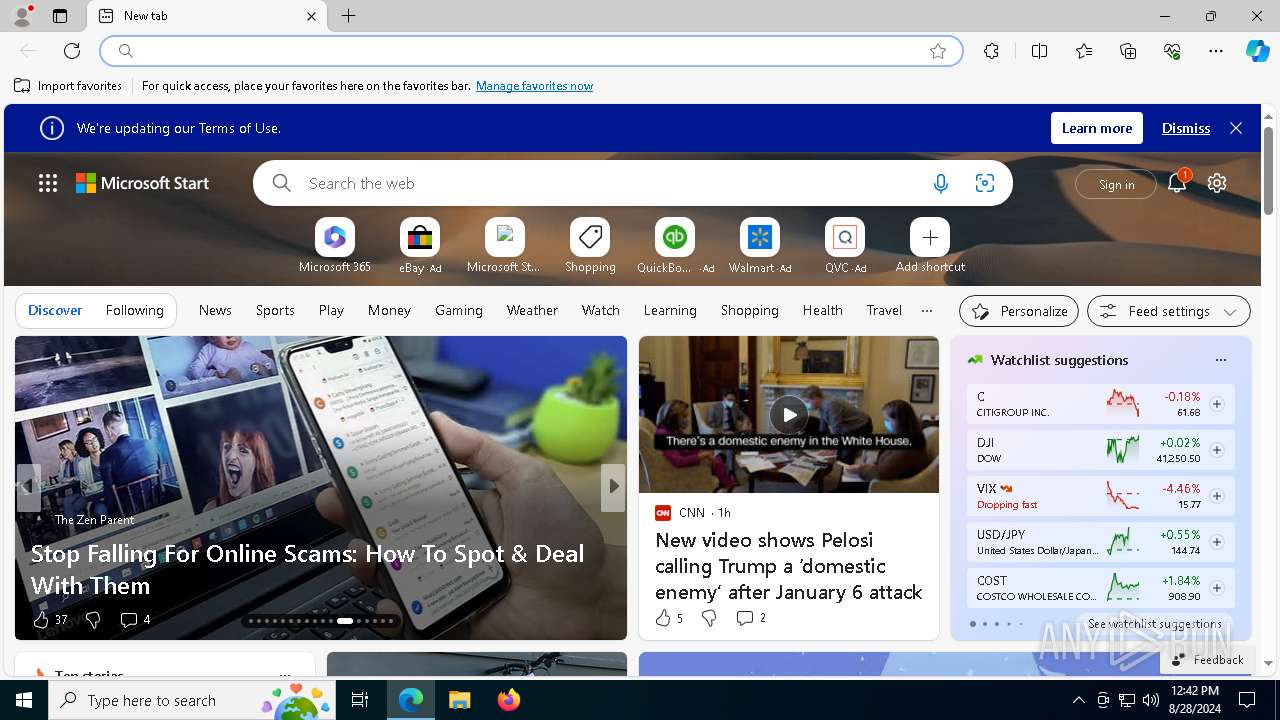
Task: Open a new tab with the plus button
Action: click(x=348, y=16)
